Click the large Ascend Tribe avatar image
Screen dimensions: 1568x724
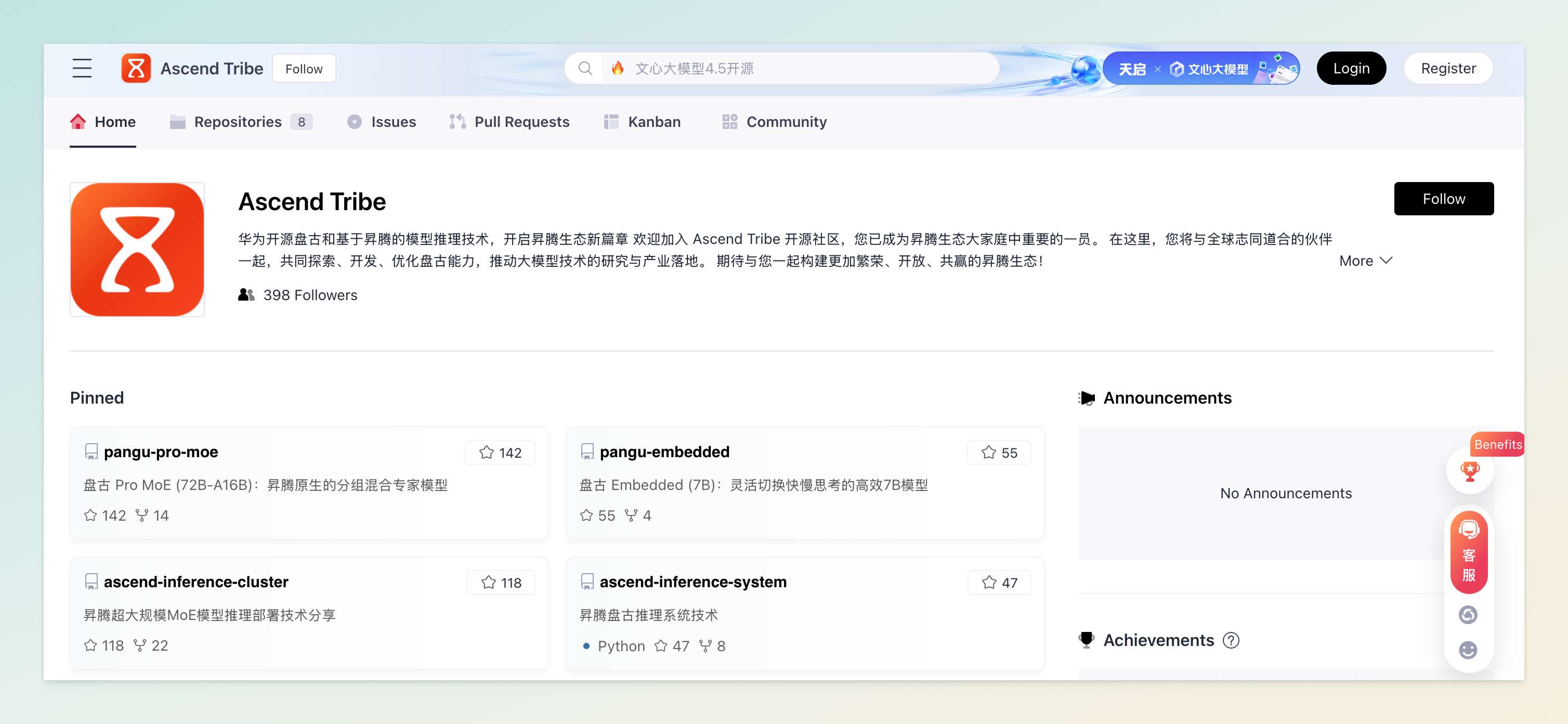point(137,250)
